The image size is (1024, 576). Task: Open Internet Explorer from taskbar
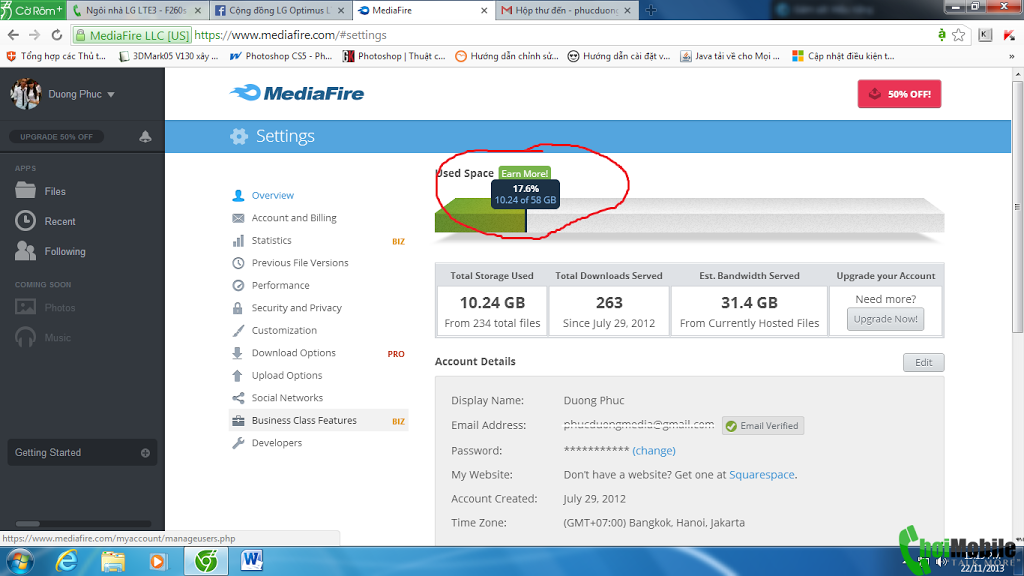point(67,562)
